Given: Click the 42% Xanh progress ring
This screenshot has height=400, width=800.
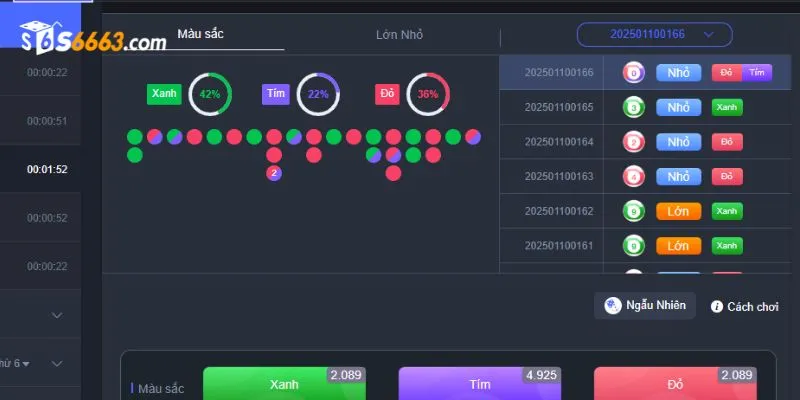Looking at the screenshot, I should [x=210, y=94].
